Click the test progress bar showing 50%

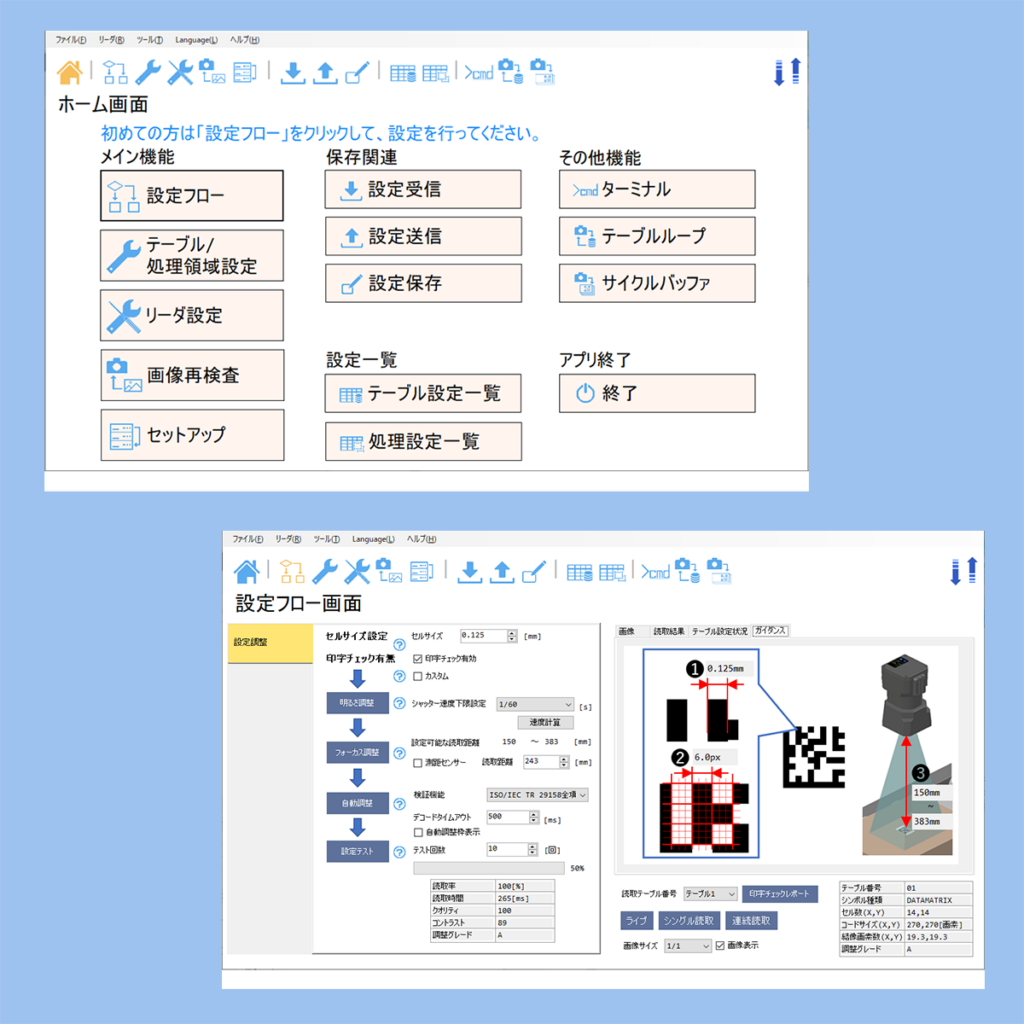[488, 868]
